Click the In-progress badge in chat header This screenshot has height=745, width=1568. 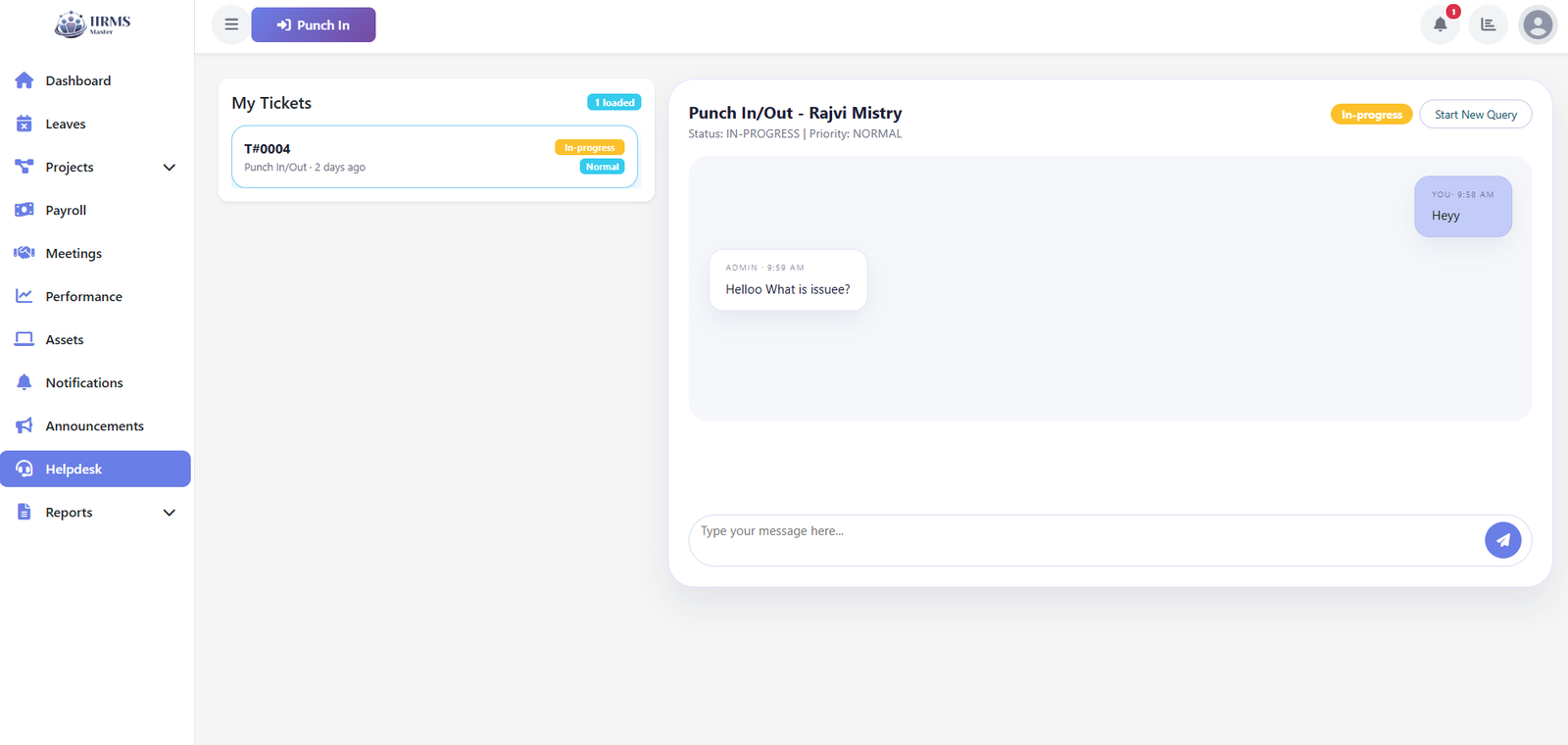click(1371, 115)
